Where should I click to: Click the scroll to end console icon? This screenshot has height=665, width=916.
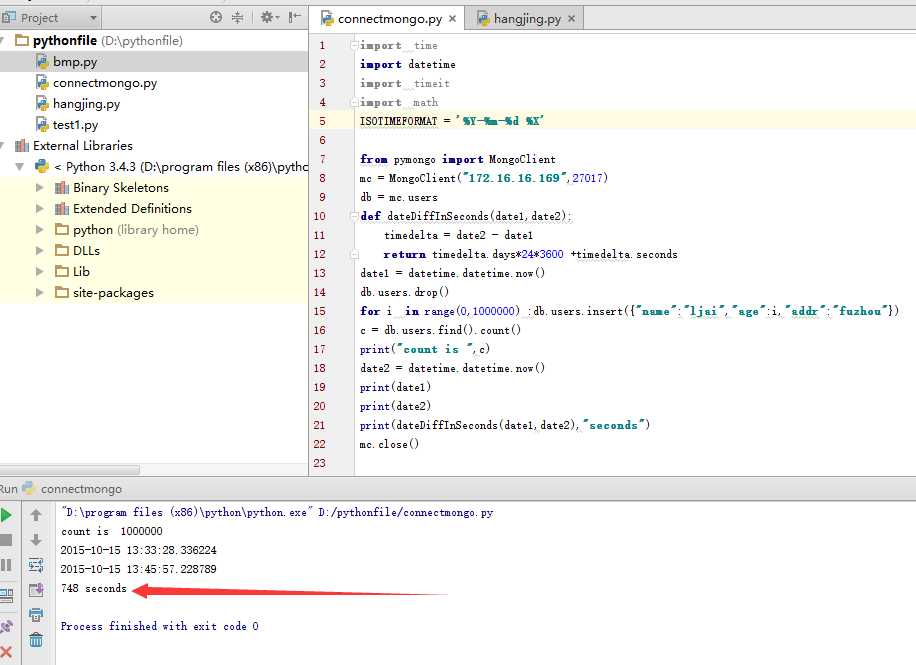36,590
